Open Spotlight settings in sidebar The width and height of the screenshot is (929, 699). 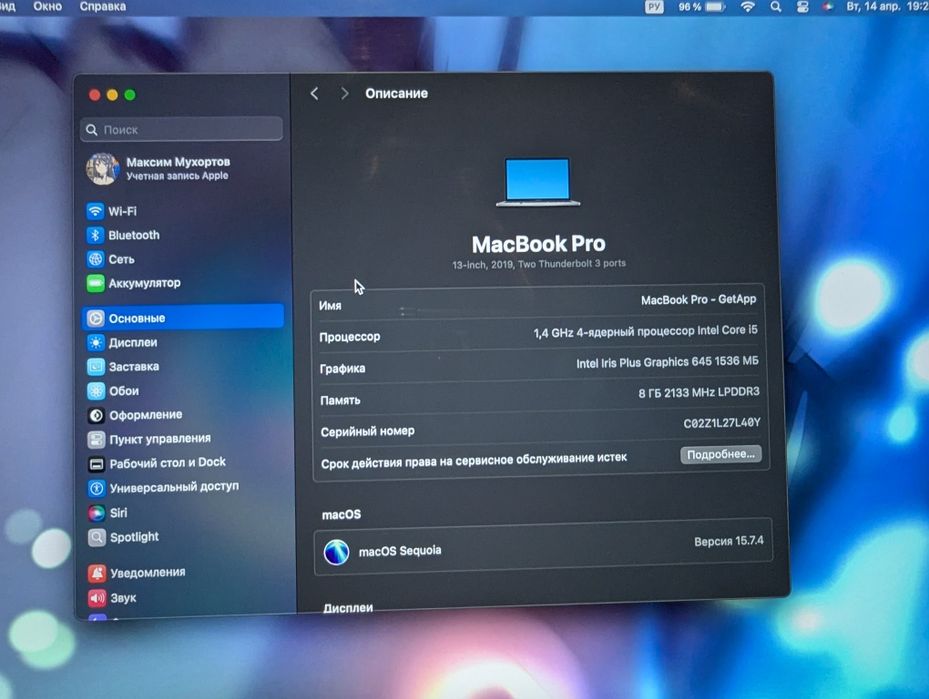coord(124,537)
